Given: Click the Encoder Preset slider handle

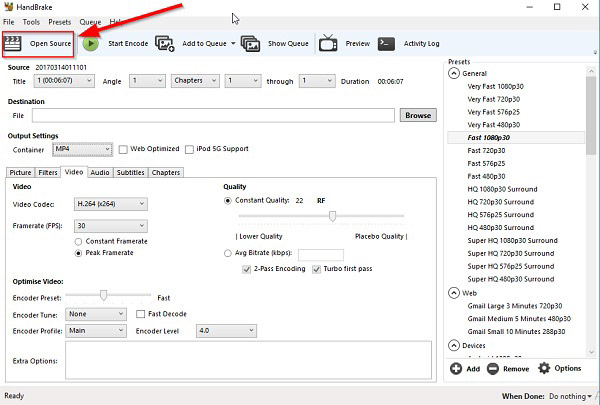Looking at the screenshot, I should pos(103,295).
